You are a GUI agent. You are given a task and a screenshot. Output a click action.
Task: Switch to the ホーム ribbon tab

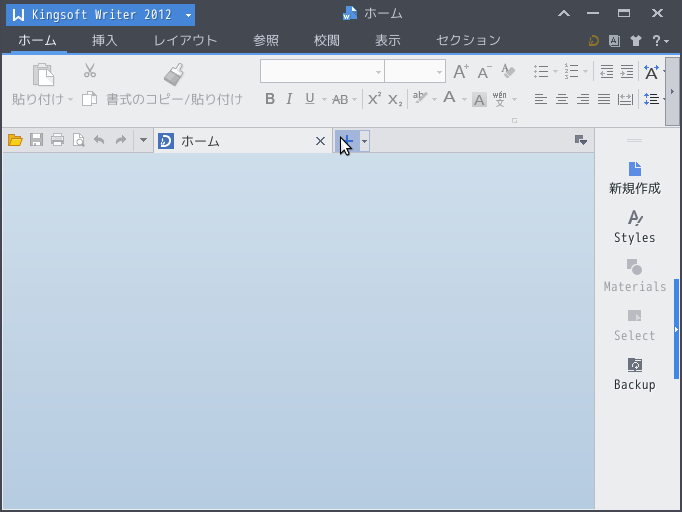(x=37, y=40)
